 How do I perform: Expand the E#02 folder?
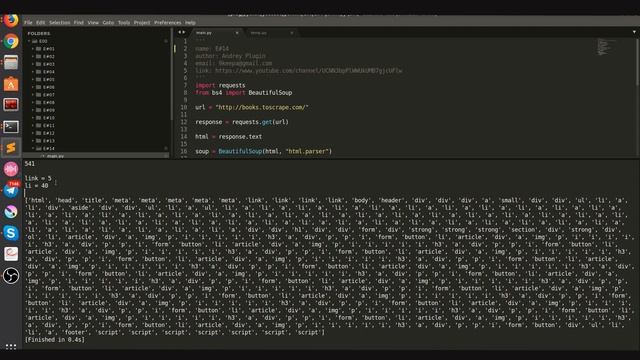click(x=33, y=56)
